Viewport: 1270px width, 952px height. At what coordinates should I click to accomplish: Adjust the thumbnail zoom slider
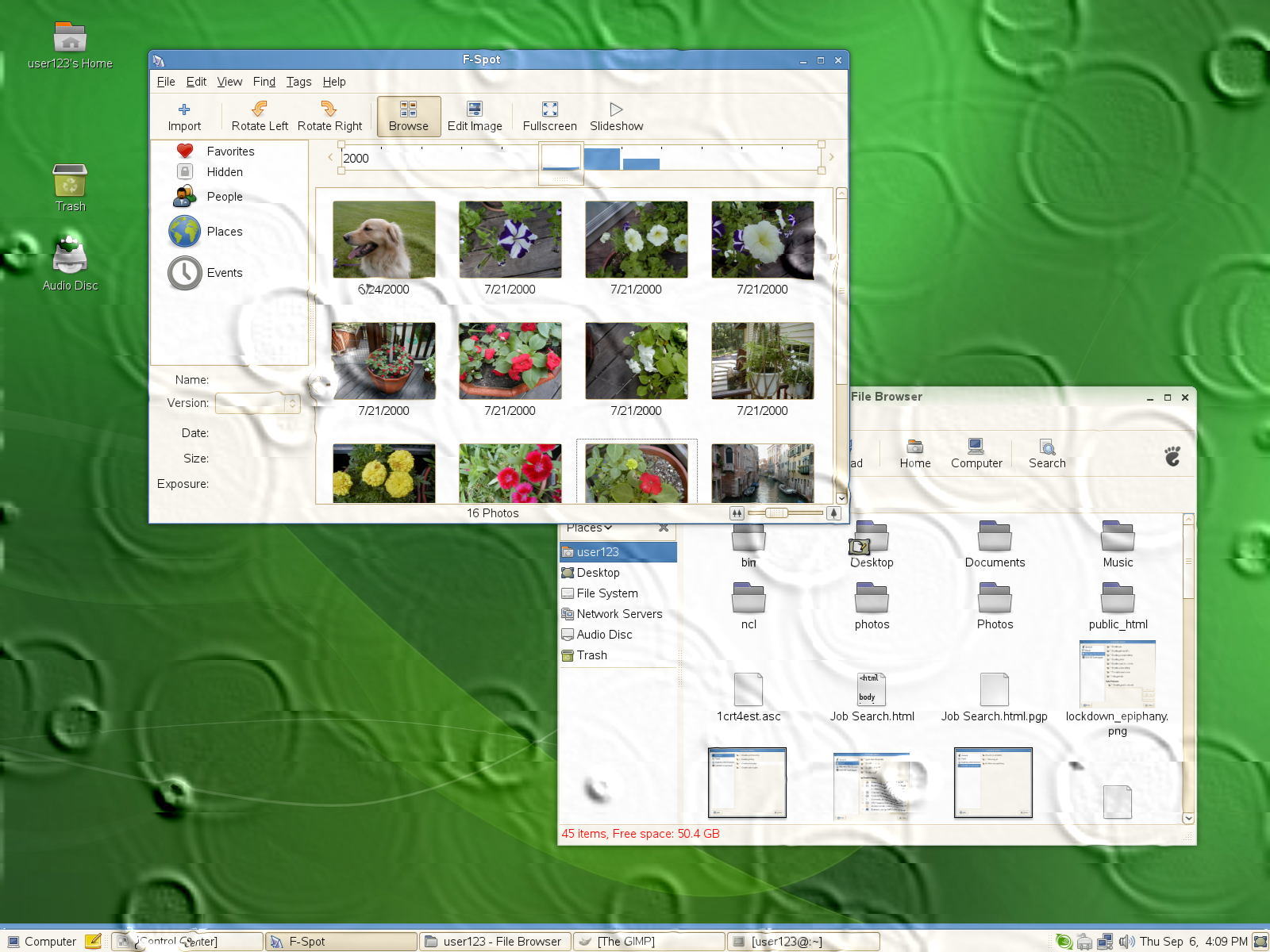(x=778, y=513)
